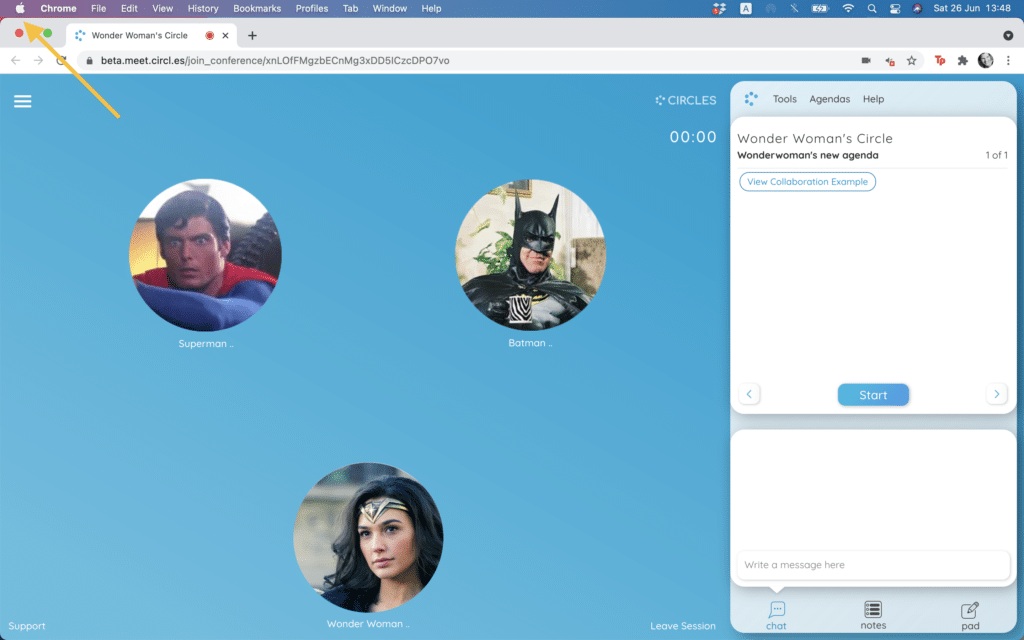Image resolution: width=1024 pixels, height=640 pixels.
Task: Go to next agenda item arrow
Action: pos(997,394)
